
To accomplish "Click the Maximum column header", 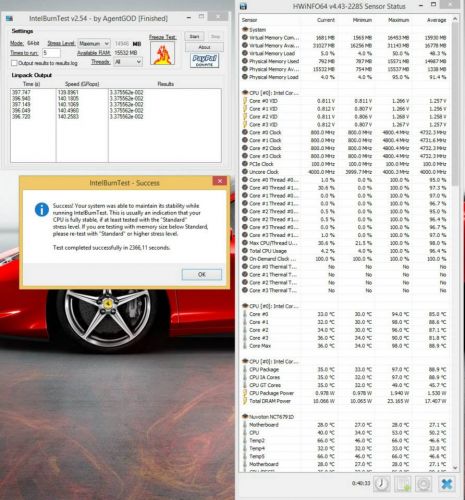I will coord(399,20).
